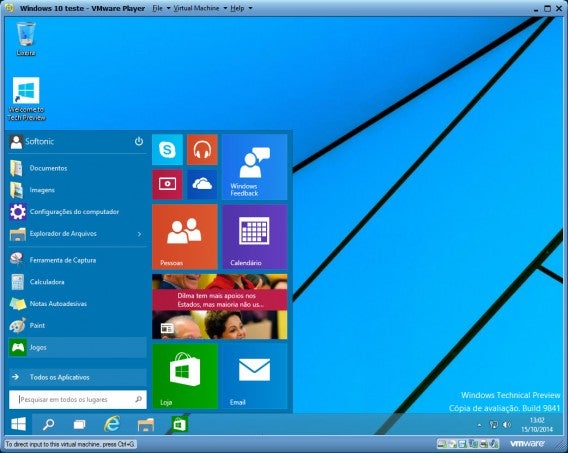The height and width of the screenshot is (453, 568).
Task: Open the Calendário tile
Action: (255, 237)
